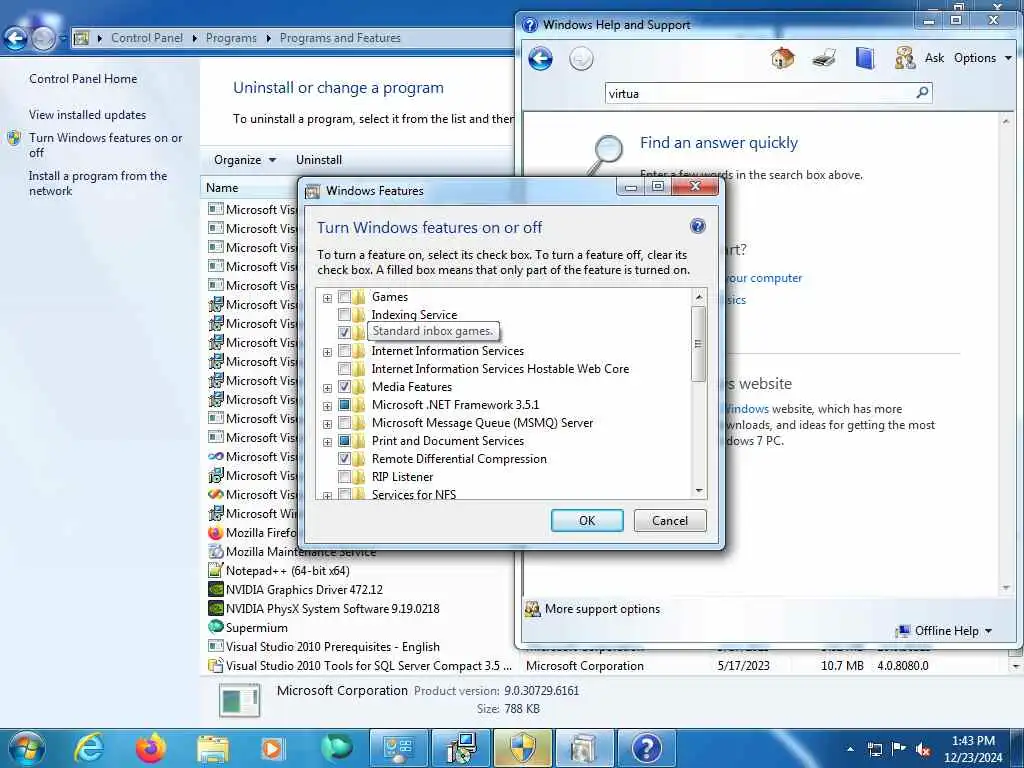Open Windows Media Player taskbar icon

click(x=272, y=749)
